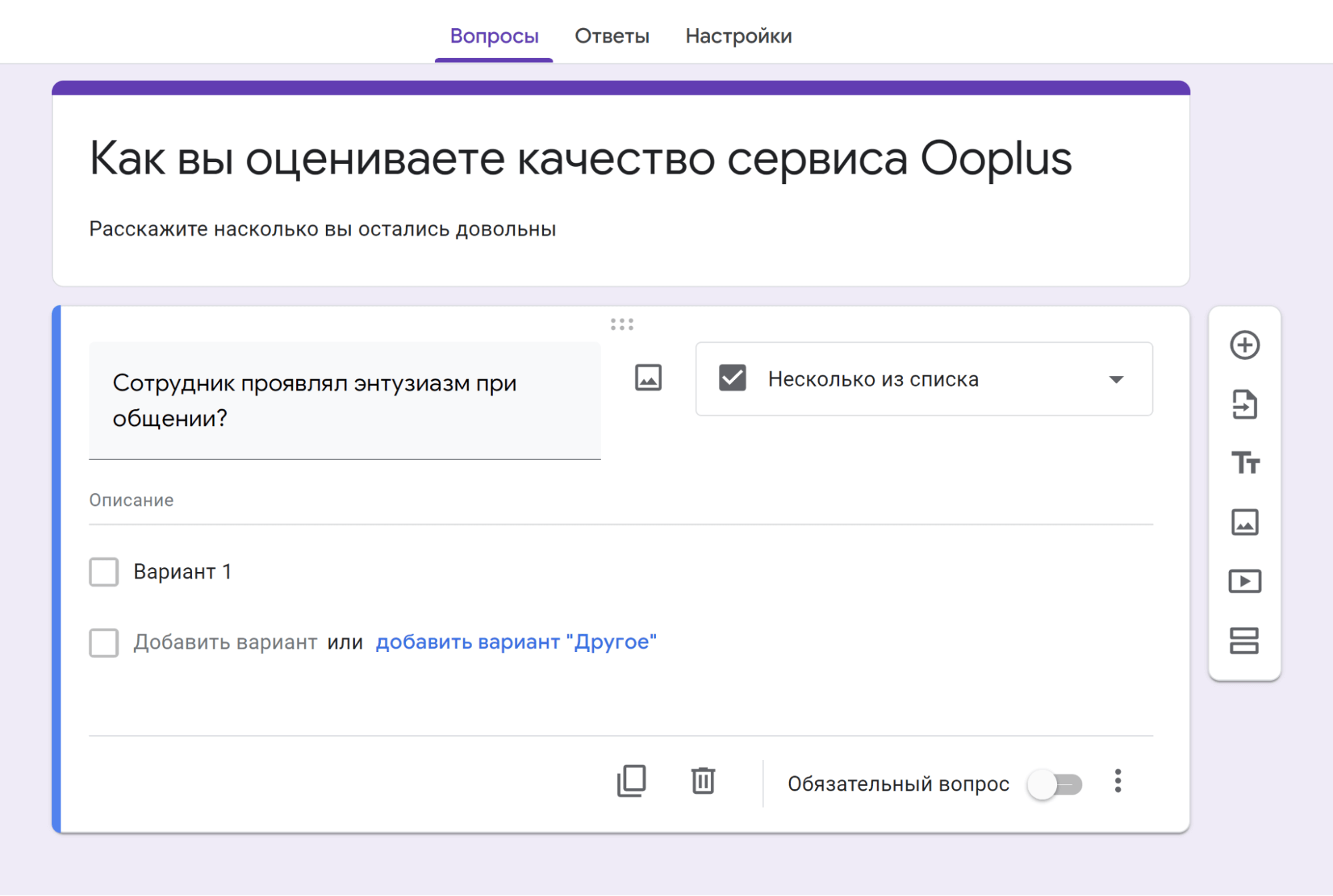Open the question's three-dot options menu
The image size is (1333, 896).
pos(1118,781)
